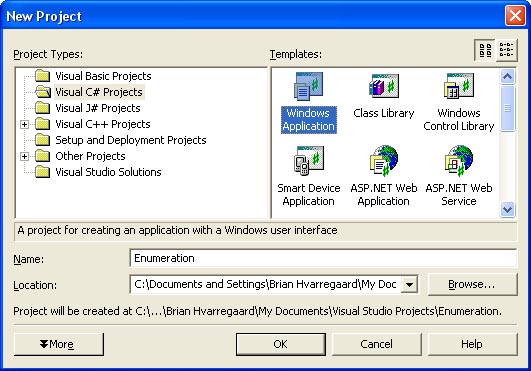Image resolution: width=531 pixels, height=371 pixels.
Task: Click the templates scrollbar down arrow
Action: (x=507, y=210)
